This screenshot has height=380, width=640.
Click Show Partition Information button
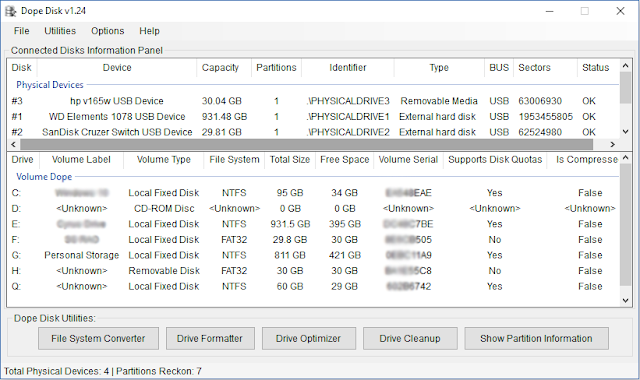(536, 338)
